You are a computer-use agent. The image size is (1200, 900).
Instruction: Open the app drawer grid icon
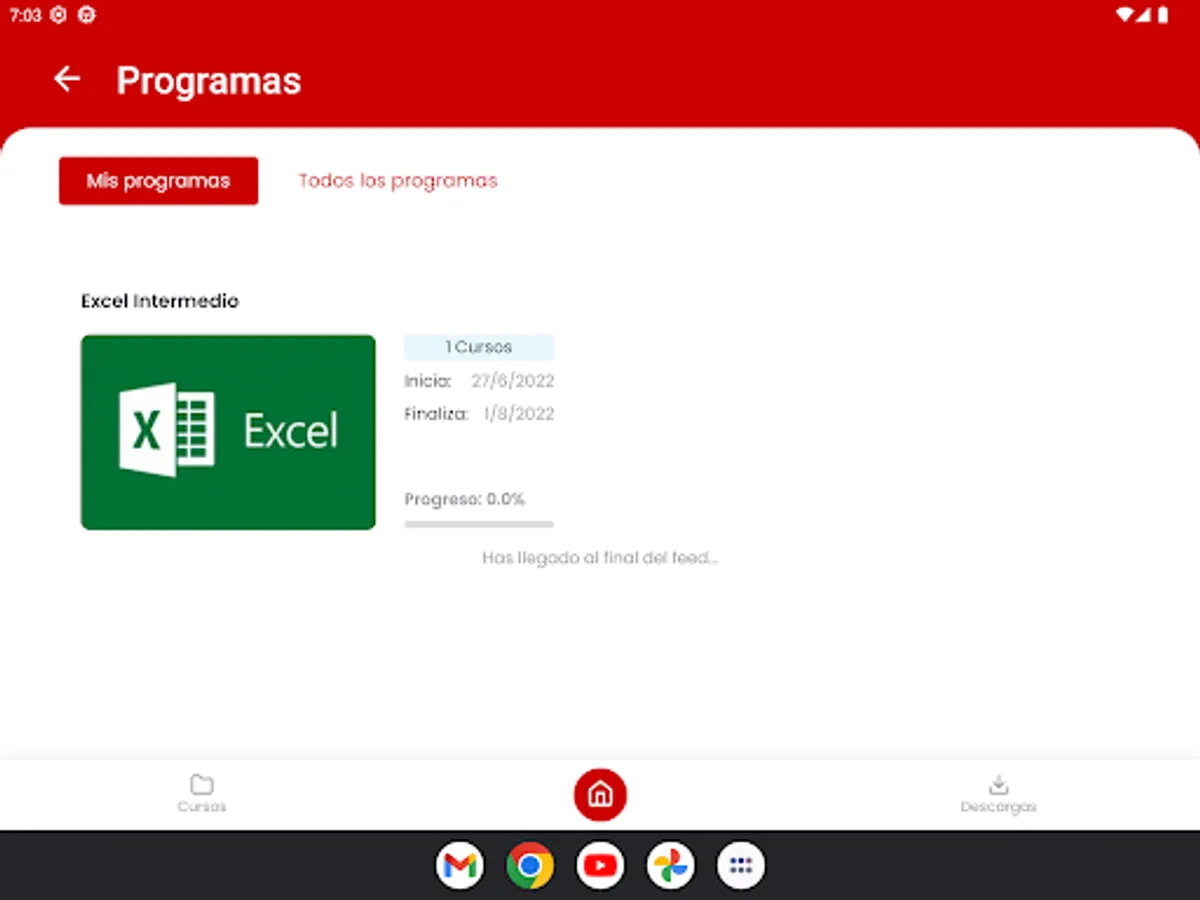click(741, 865)
